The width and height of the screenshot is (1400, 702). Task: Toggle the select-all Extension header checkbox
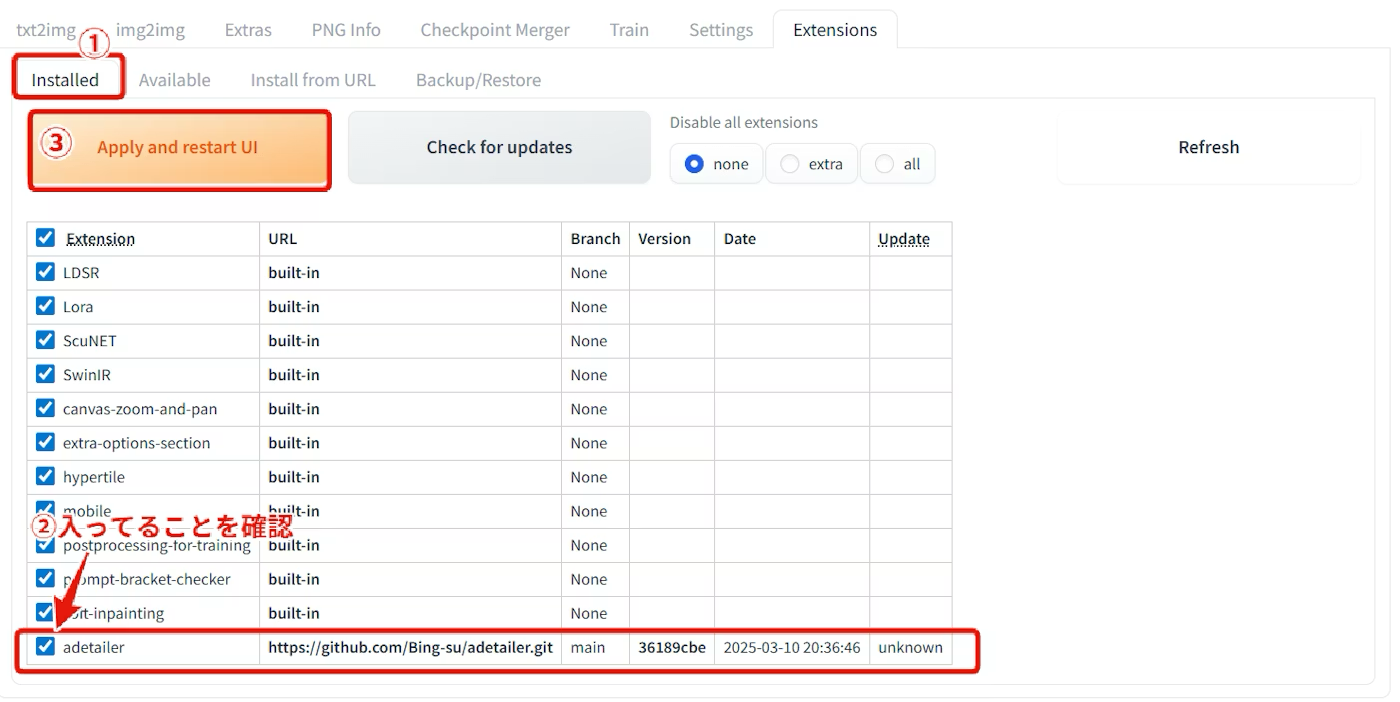(x=45, y=238)
